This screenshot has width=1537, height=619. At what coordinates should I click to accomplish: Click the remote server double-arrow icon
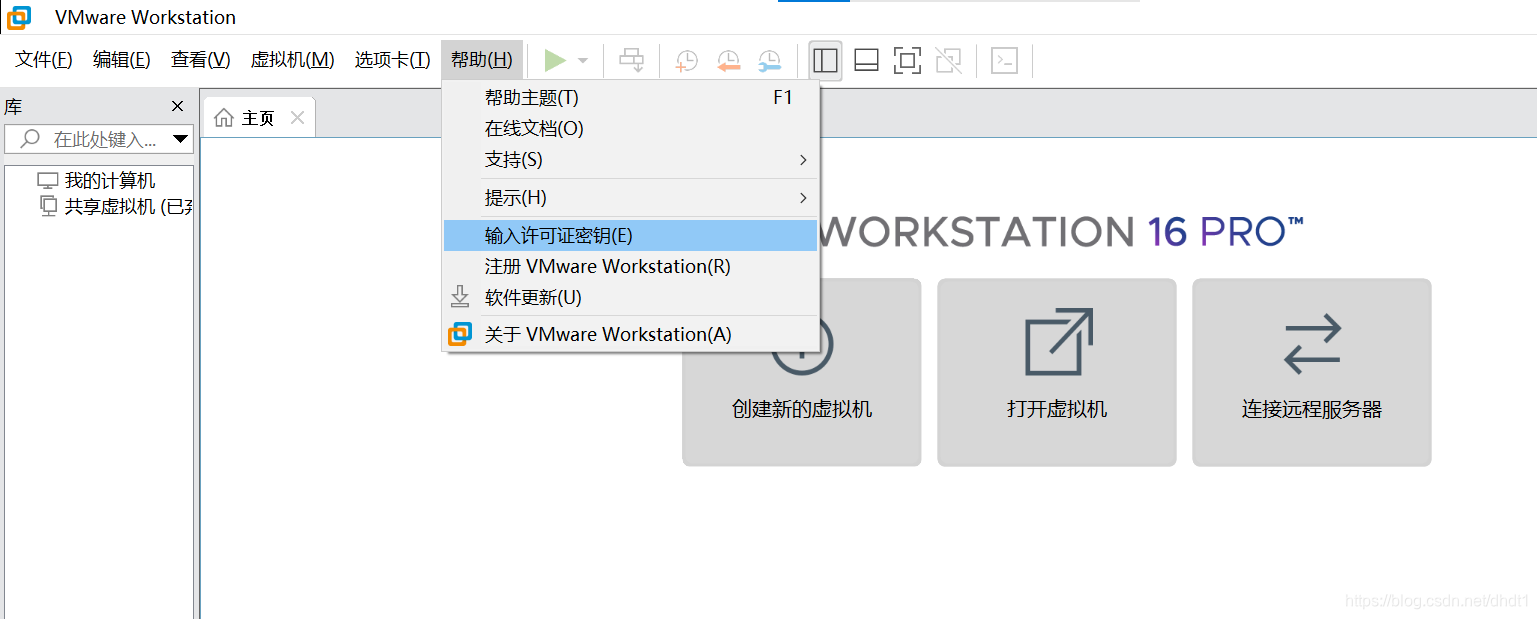[1312, 343]
